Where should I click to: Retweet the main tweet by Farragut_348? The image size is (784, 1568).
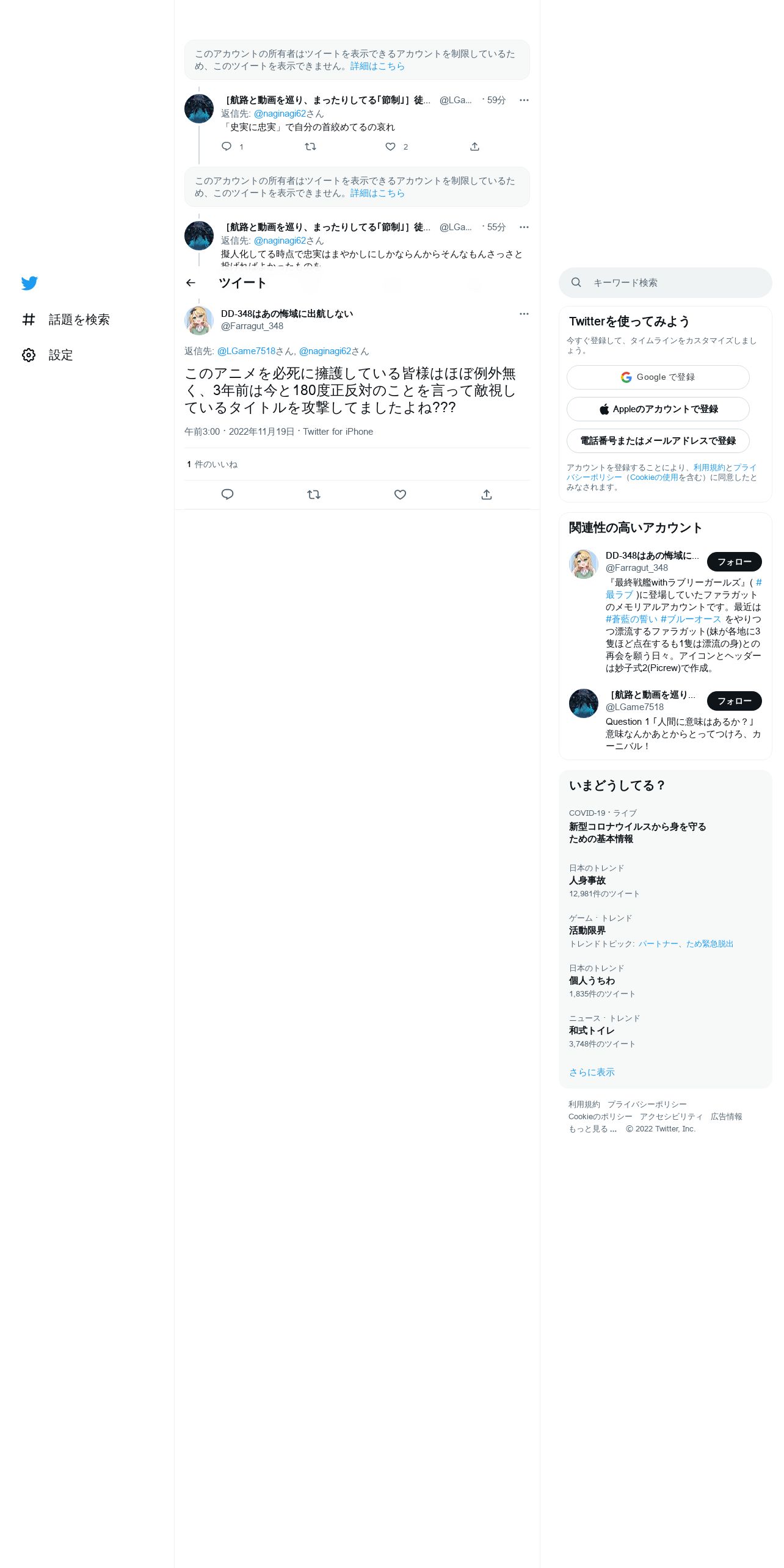click(314, 495)
